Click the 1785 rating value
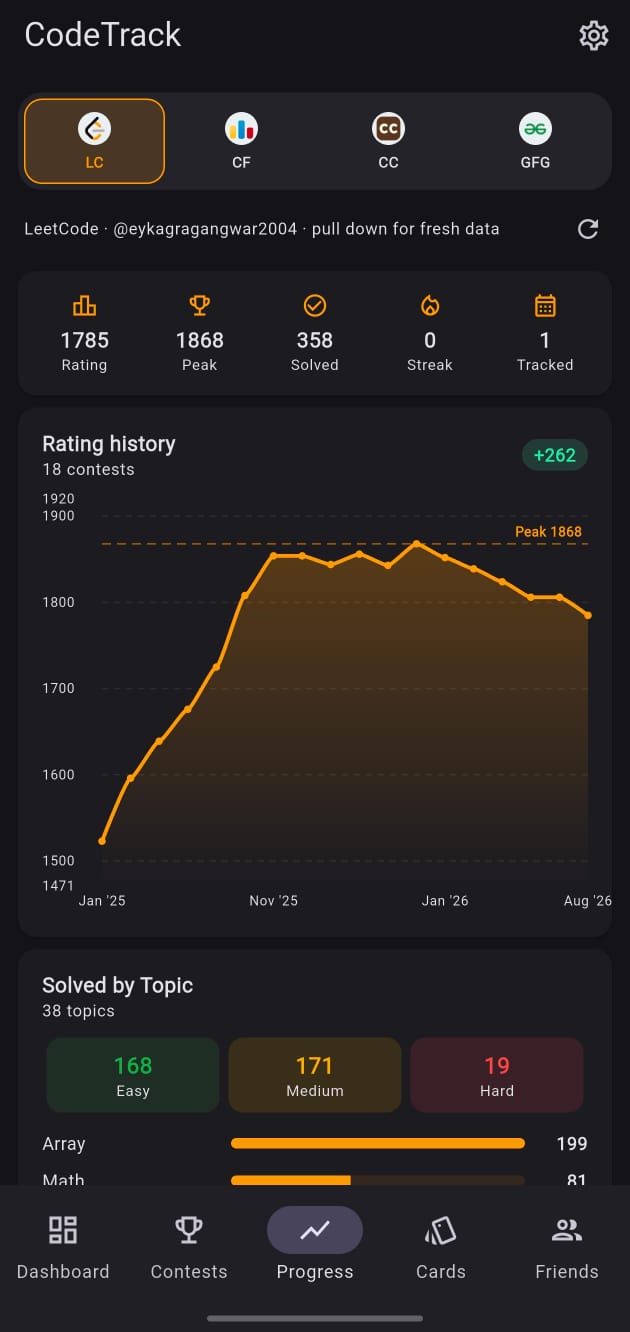Screen dimensions: 630x1332 (84, 340)
